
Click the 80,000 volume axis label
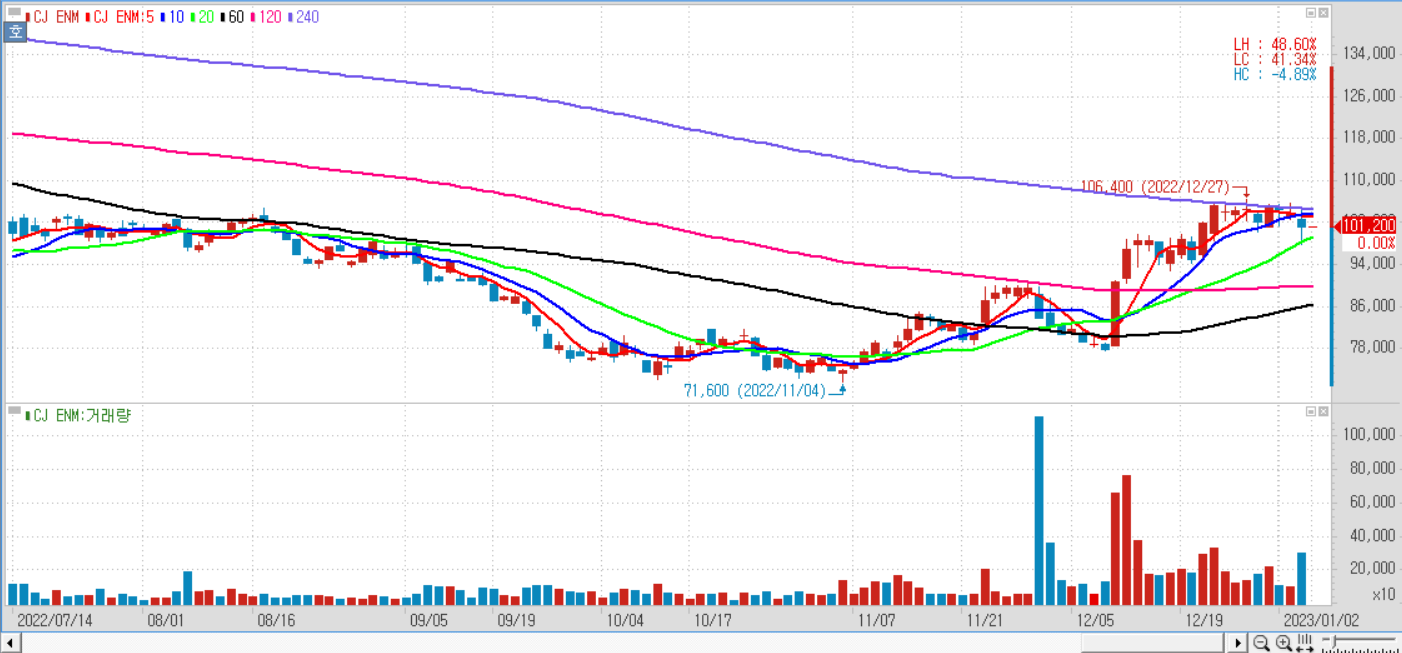(1374, 468)
